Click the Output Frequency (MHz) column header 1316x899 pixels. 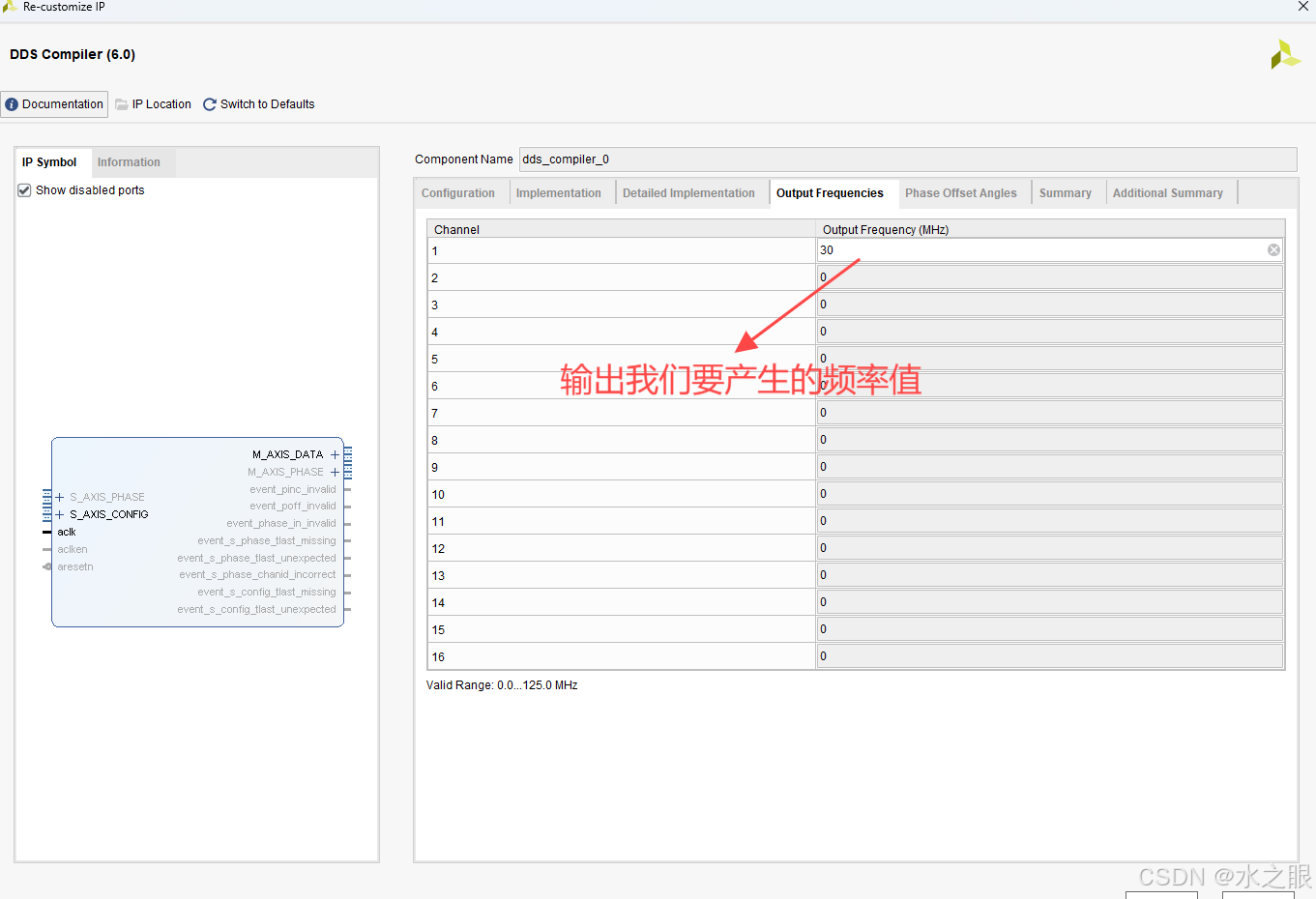pos(1050,229)
